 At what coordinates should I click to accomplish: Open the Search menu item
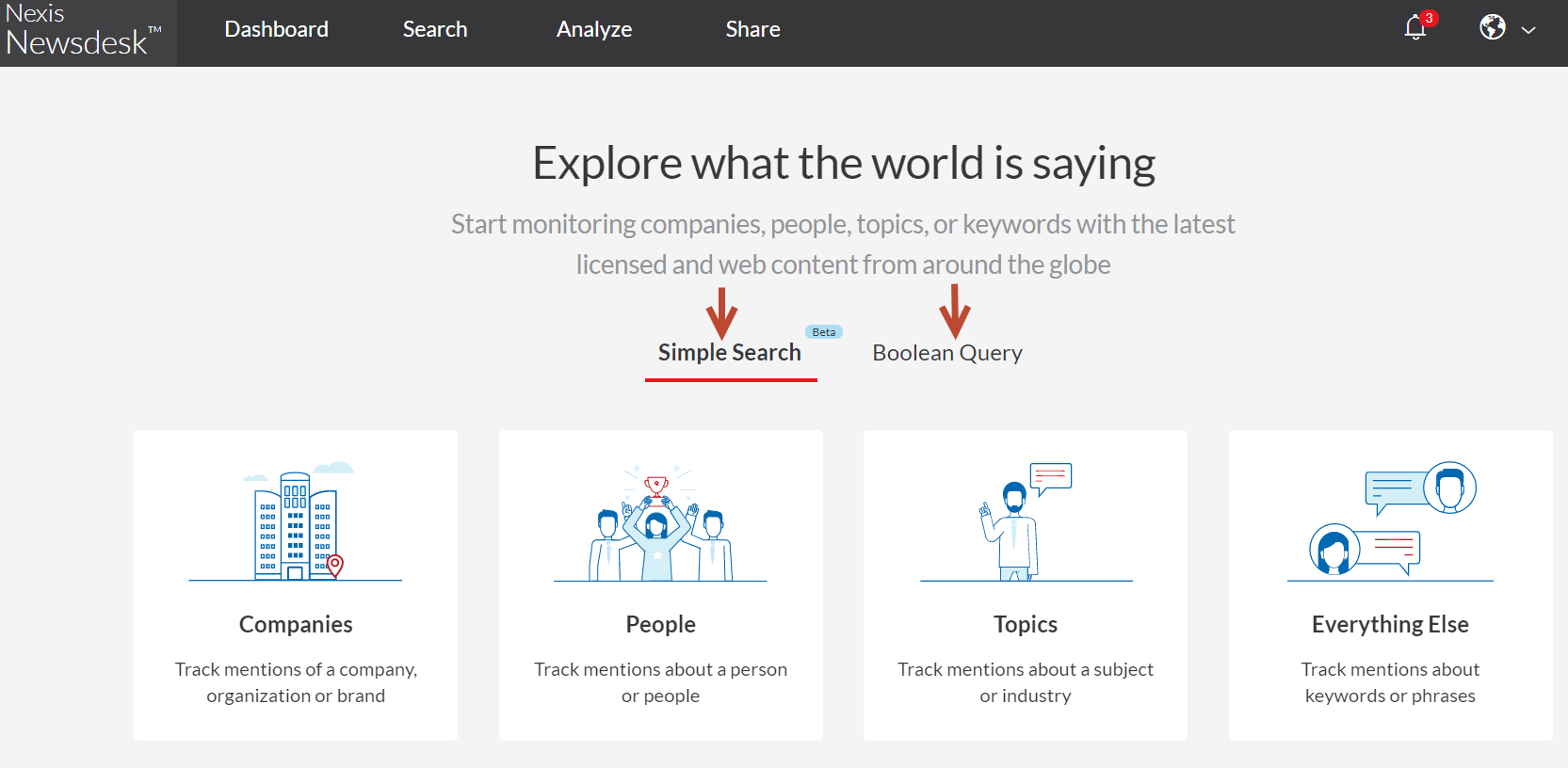435,29
